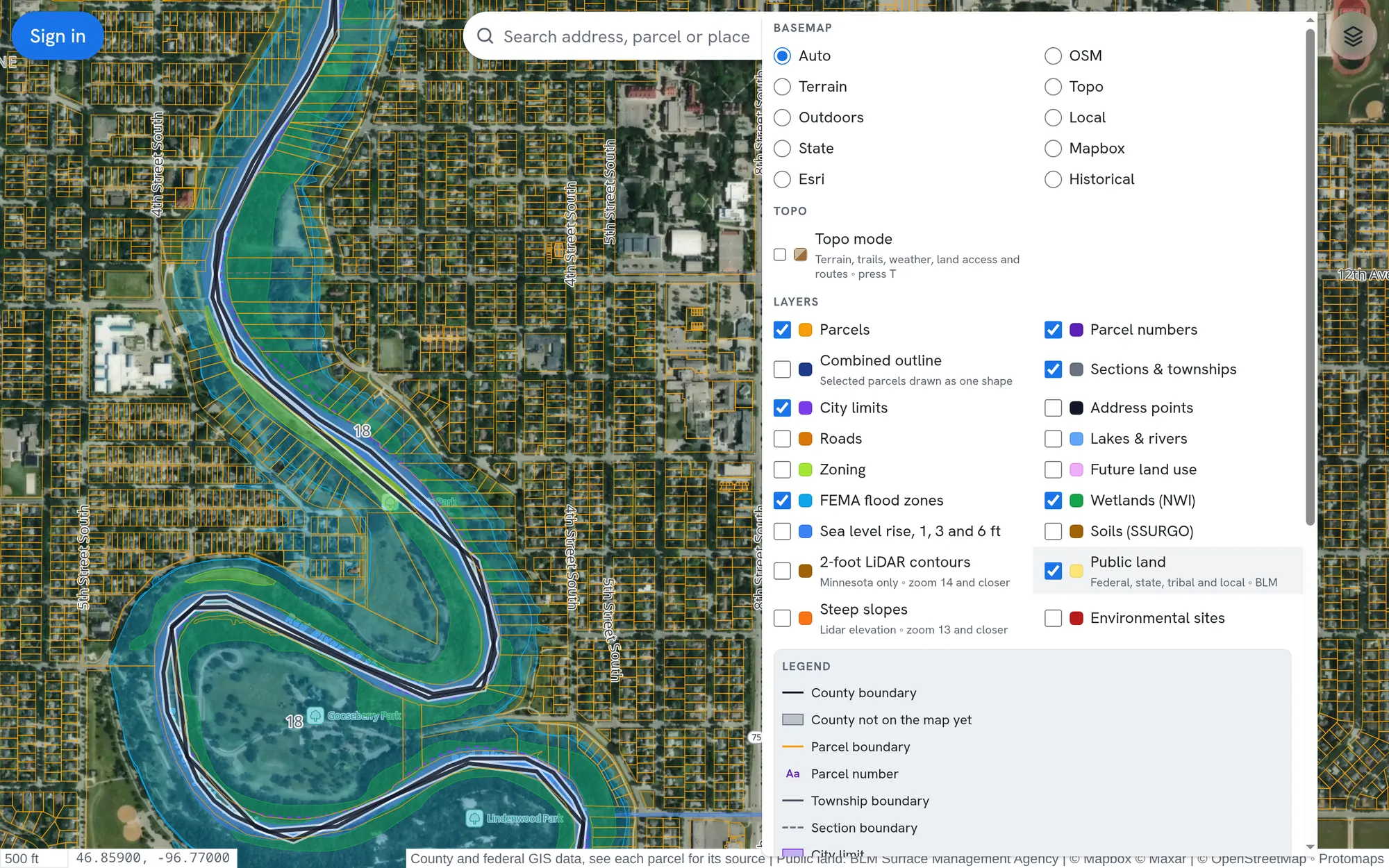Click the Gooseberry Park map marker icon
Image resolution: width=1389 pixels, height=868 pixels.
point(315,715)
